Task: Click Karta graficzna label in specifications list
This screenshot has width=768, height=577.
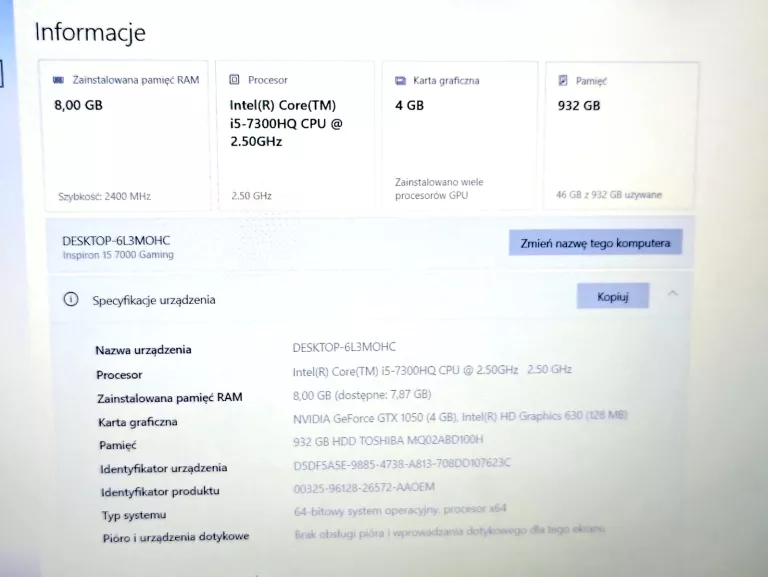Action: click(x=138, y=422)
